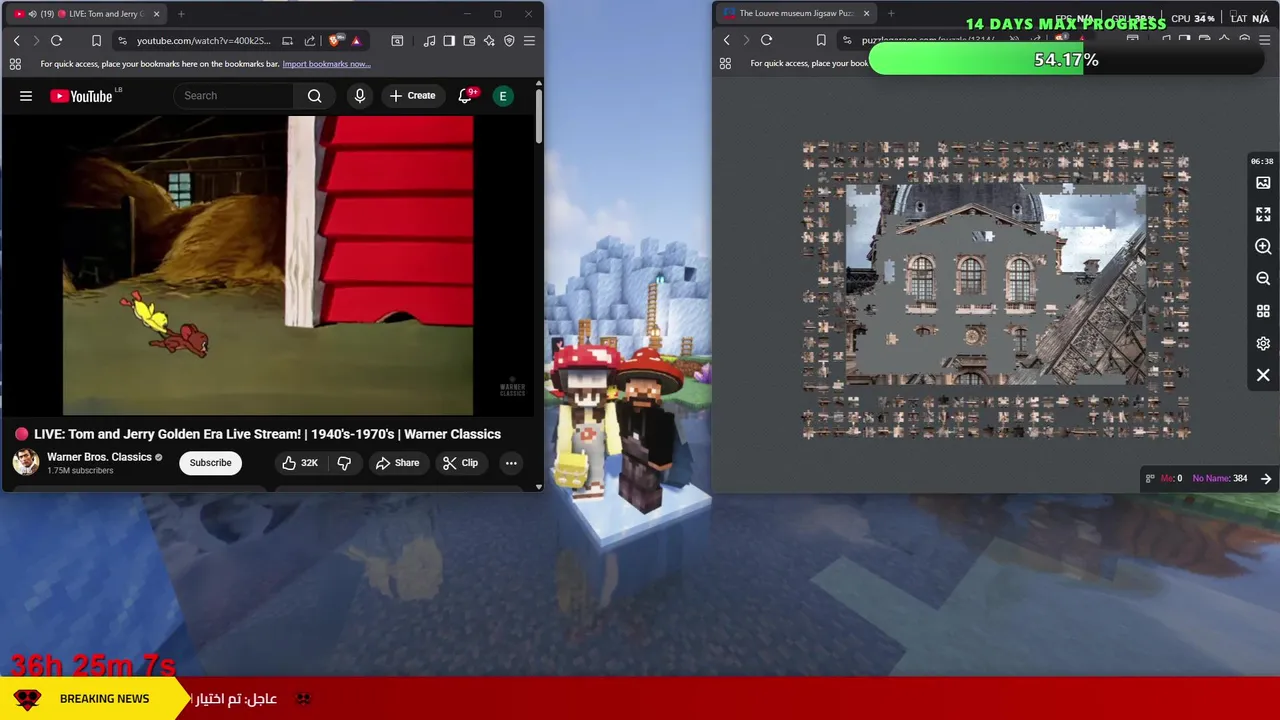Open the Warner Bros. Classics channel avatar
This screenshot has width=1280, height=720.
point(26,462)
